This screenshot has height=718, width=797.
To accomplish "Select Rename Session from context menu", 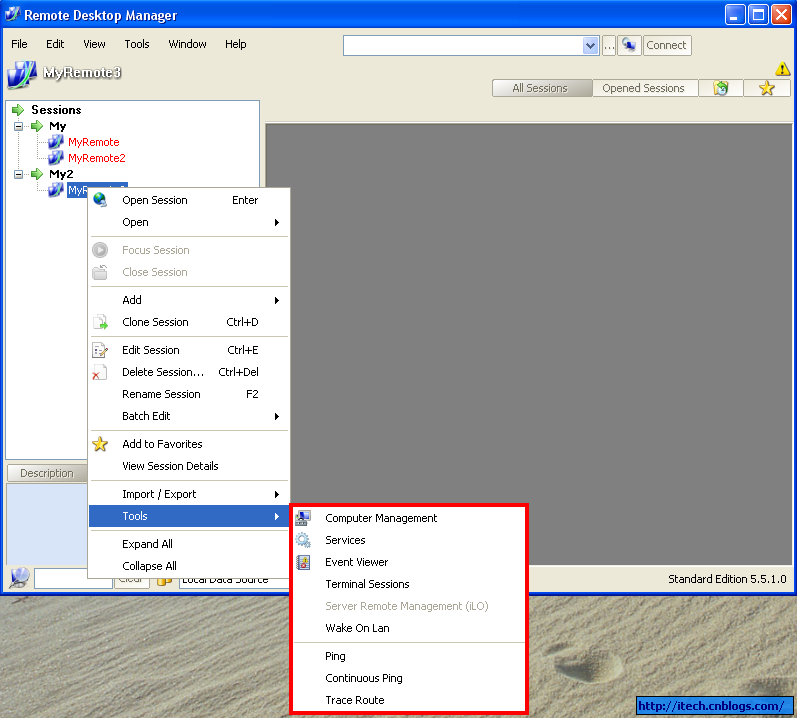I will click(189, 394).
